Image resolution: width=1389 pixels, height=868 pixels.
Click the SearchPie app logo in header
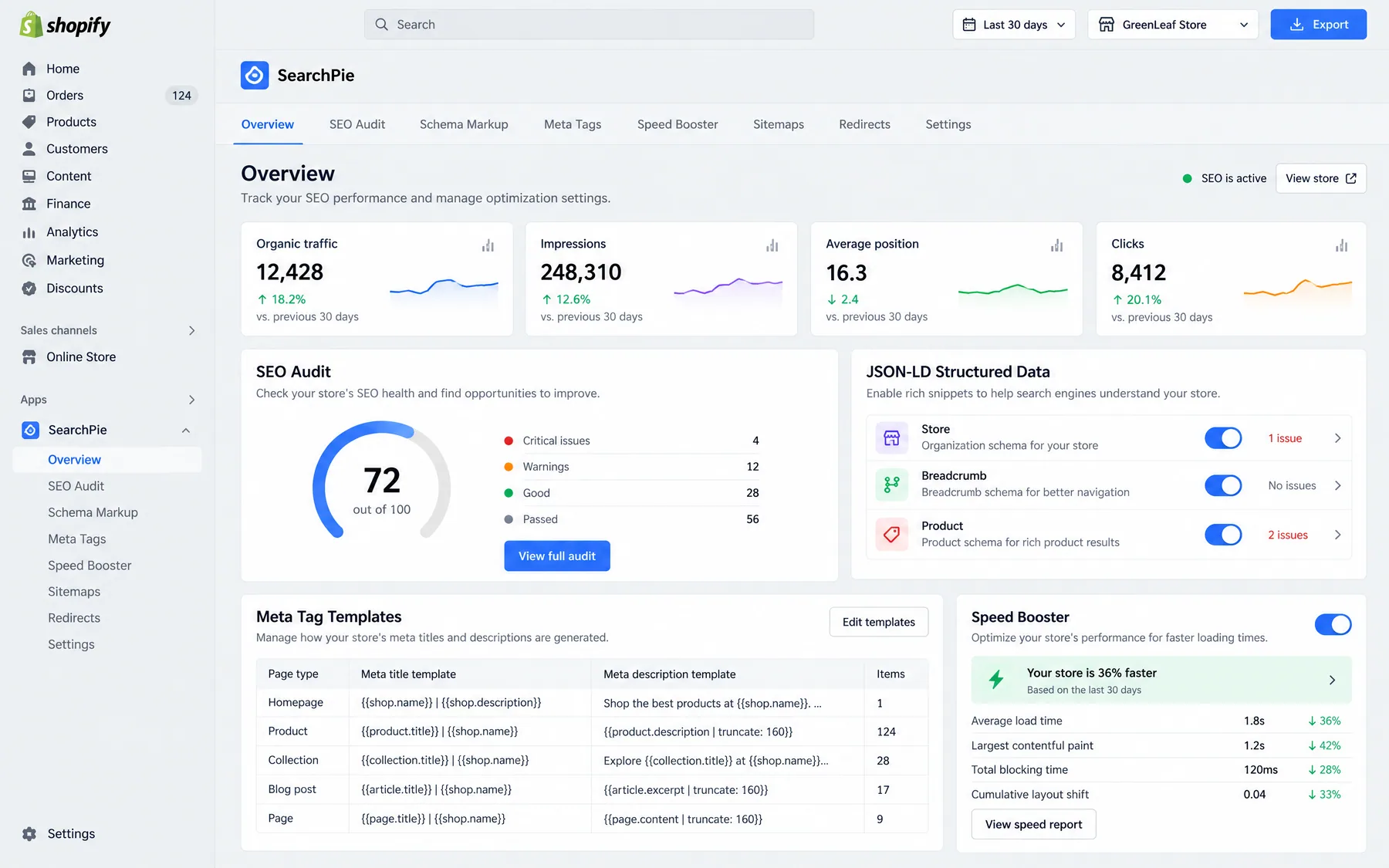pos(255,76)
